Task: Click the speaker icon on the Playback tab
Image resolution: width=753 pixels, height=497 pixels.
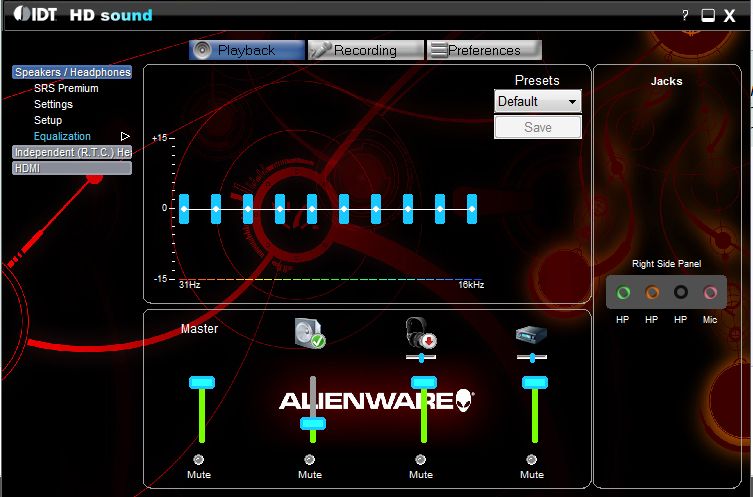Action: pos(202,50)
